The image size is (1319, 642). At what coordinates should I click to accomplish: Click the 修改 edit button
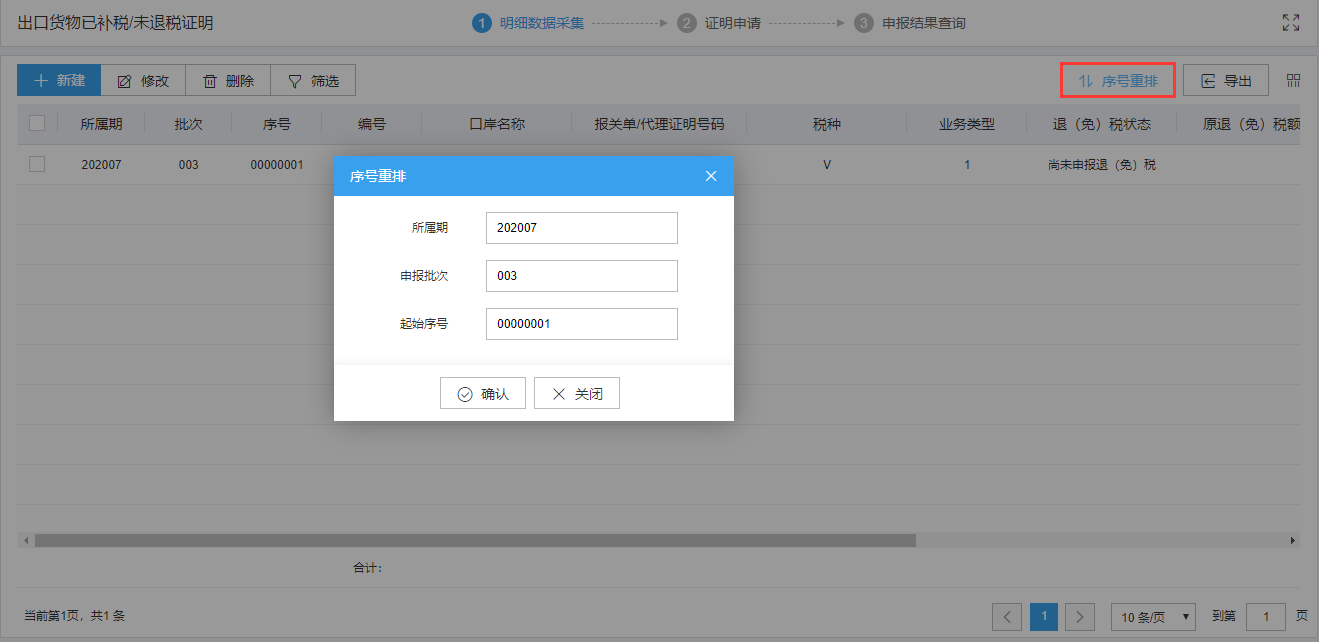pyautogui.click(x=143, y=81)
